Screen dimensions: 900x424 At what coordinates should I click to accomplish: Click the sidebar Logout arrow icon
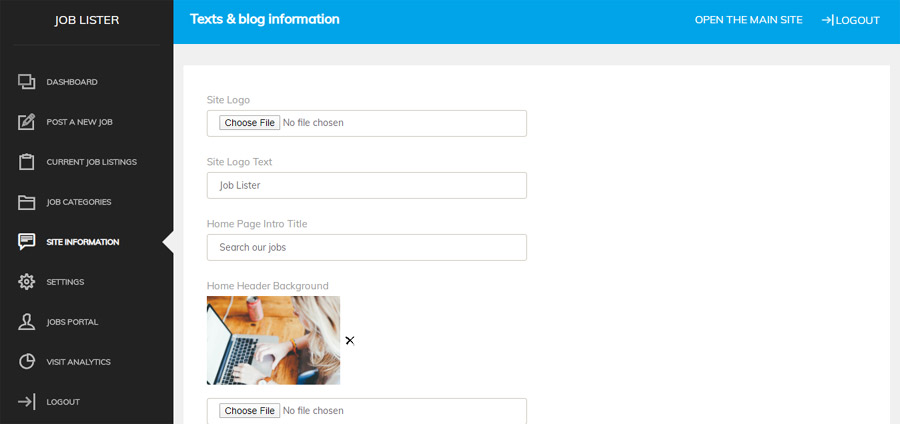[x=27, y=402]
